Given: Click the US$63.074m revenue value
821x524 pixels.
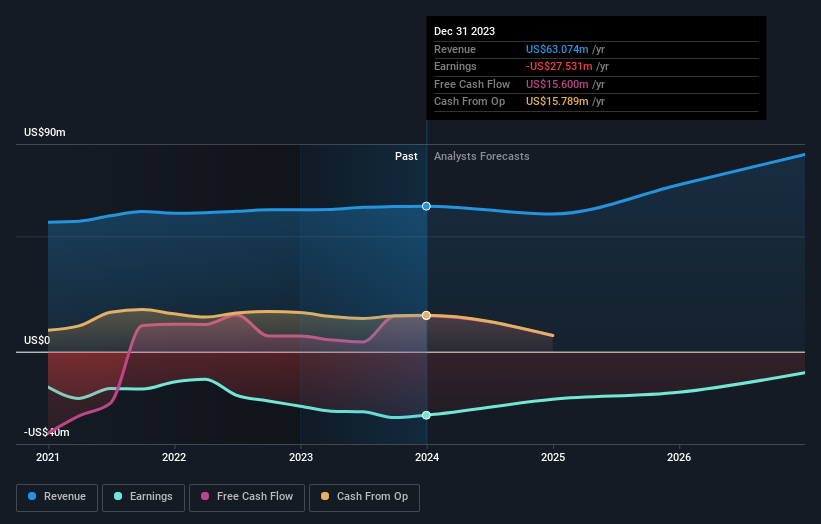Looking at the screenshot, I should [x=557, y=49].
